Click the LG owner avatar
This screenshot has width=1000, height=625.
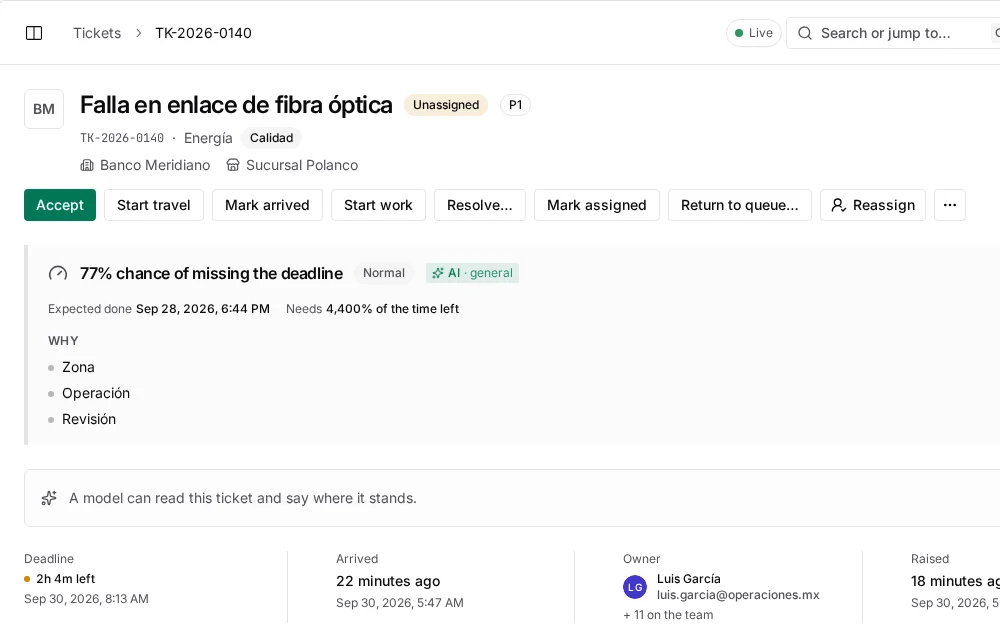[x=635, y=587]
